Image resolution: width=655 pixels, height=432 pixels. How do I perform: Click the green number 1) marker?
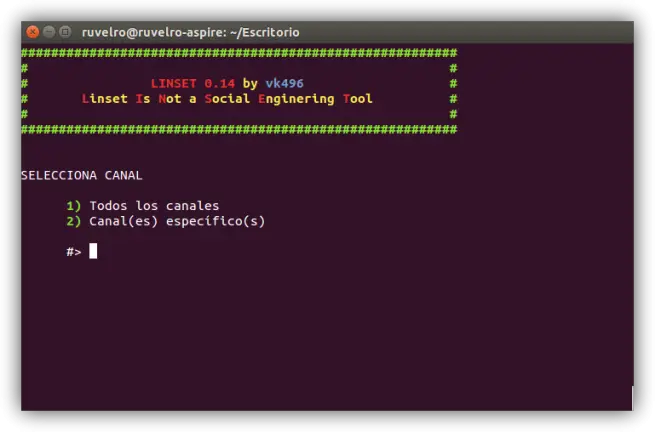74,206
